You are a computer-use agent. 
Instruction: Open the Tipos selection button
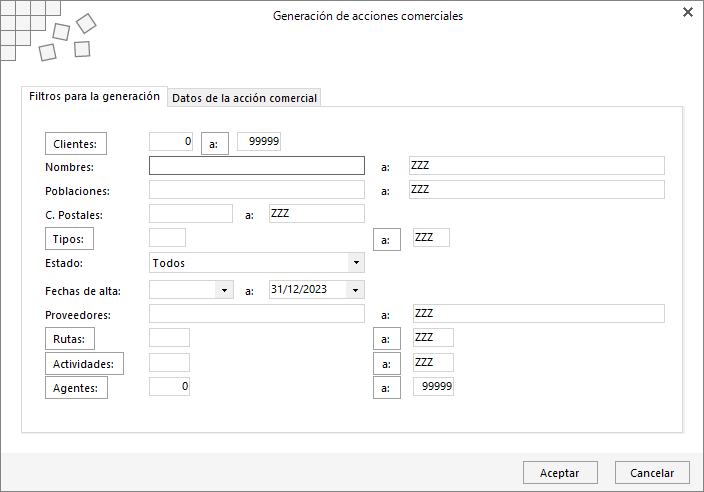point(69,239)
